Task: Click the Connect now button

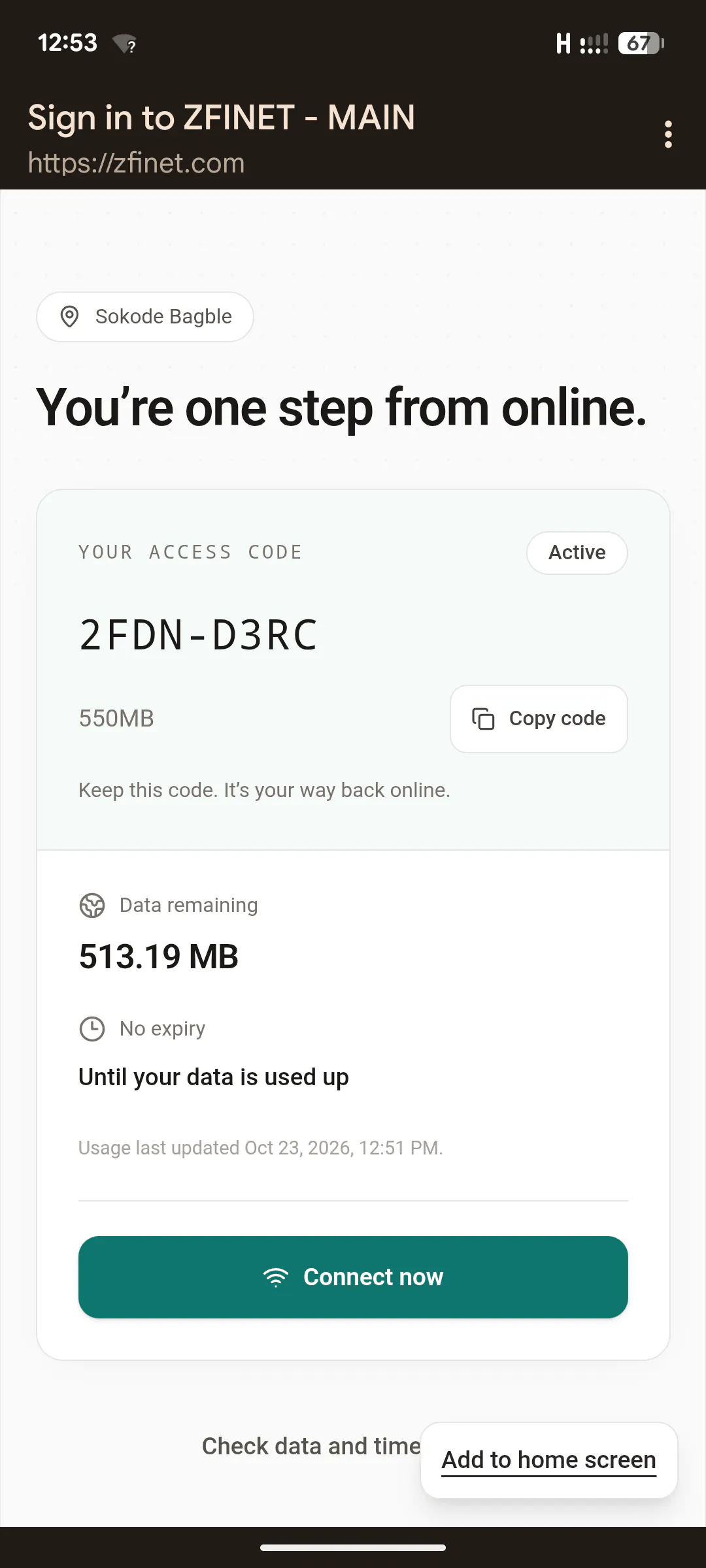Action: click(x=353, y=1277)
